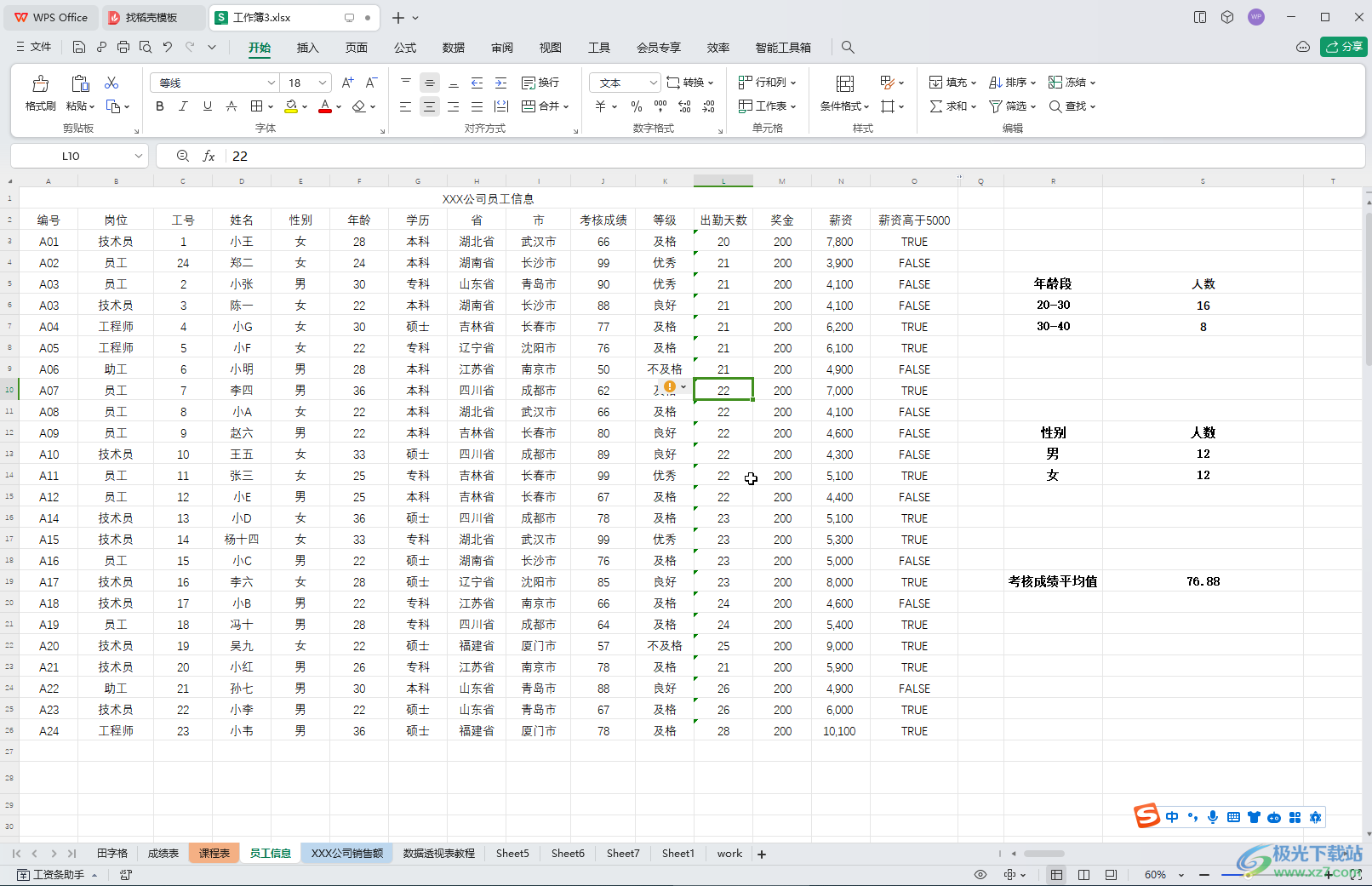Toggle align text right
The height and width of the screenshot is (886, 1372).
[454, 106]
